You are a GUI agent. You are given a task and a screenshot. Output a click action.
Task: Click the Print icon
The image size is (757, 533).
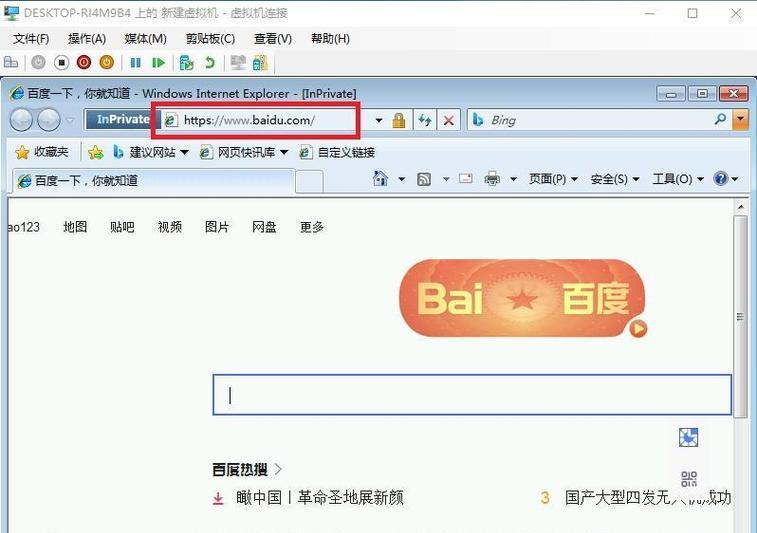click(492, 179)
